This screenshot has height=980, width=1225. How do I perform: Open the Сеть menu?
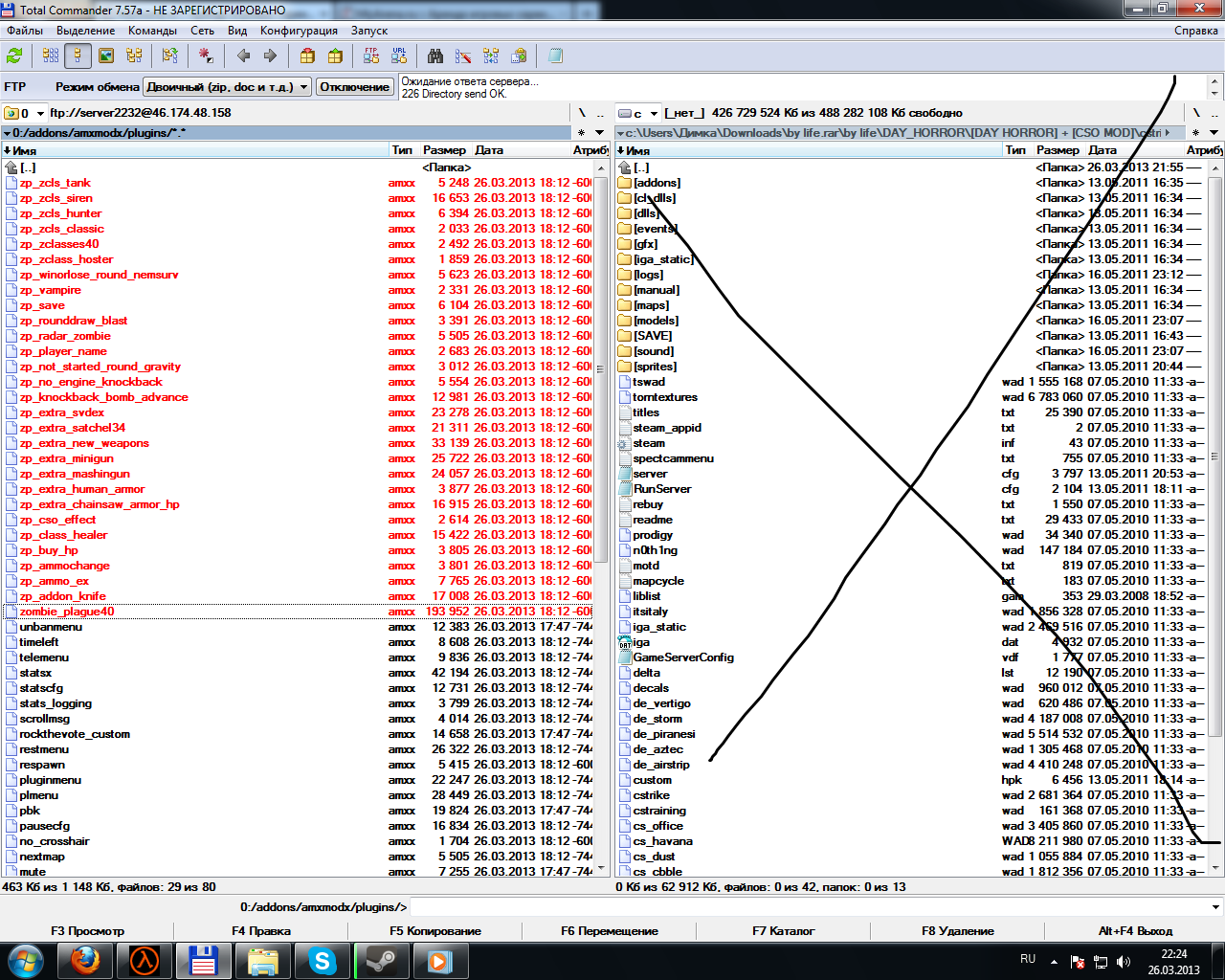202,31
